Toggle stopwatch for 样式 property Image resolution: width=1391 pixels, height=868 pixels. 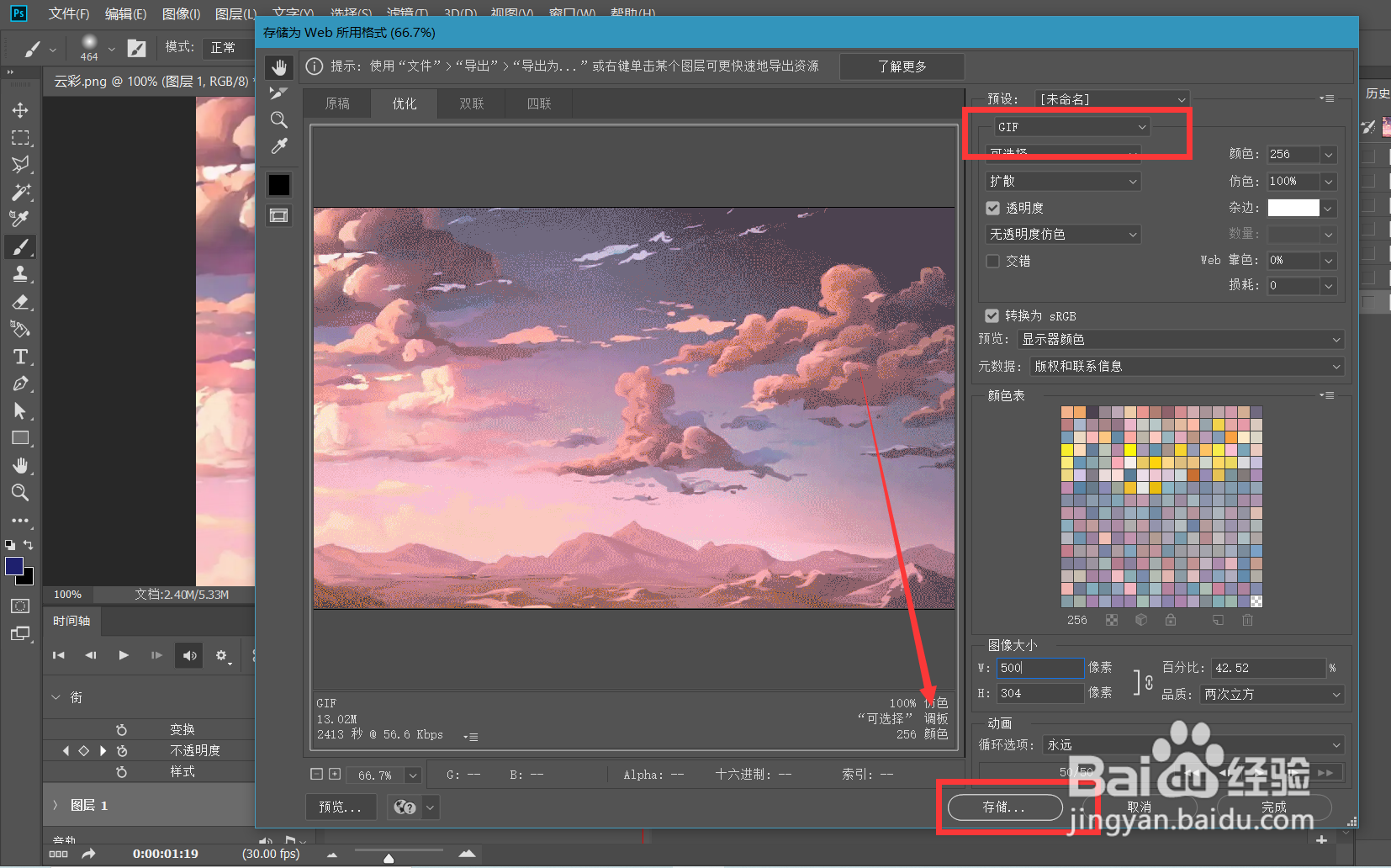tap(122, 772)
